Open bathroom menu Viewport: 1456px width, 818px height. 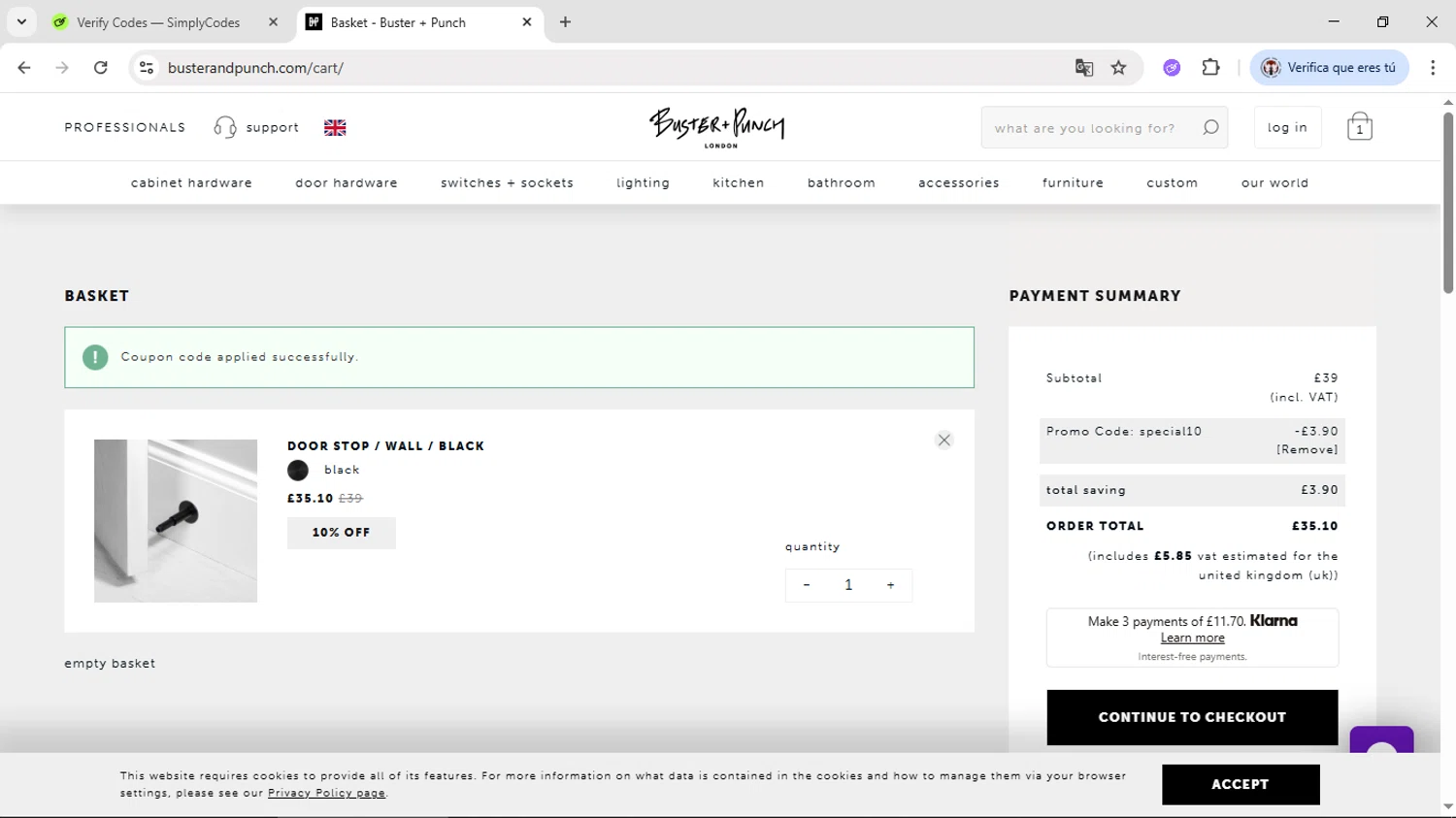pos(842,182)
